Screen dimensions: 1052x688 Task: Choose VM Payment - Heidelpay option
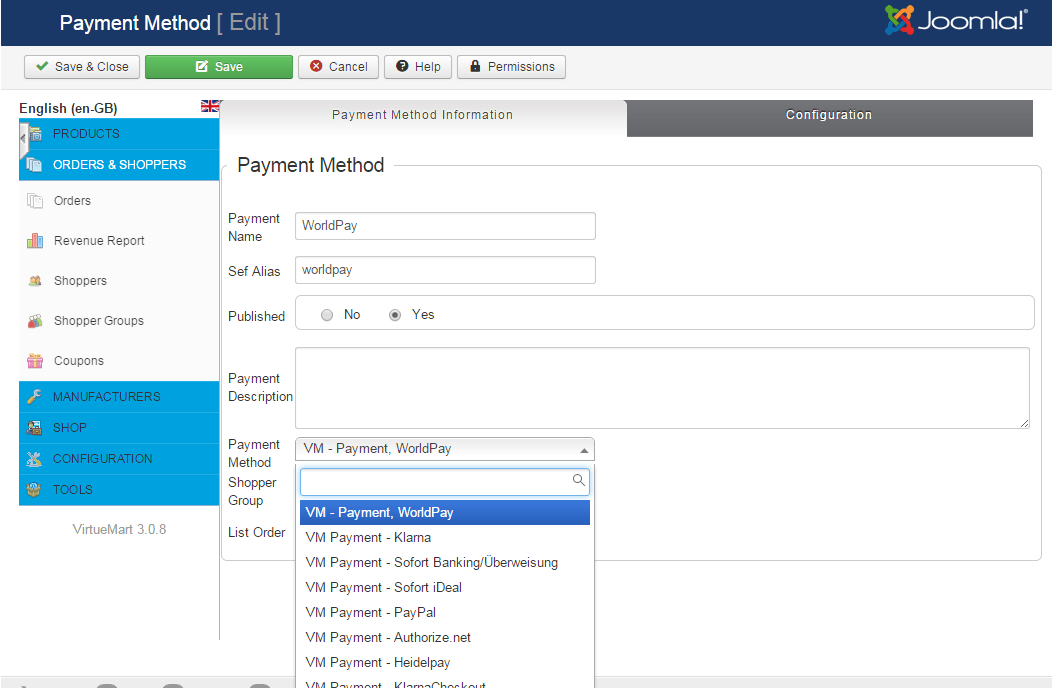445,662
